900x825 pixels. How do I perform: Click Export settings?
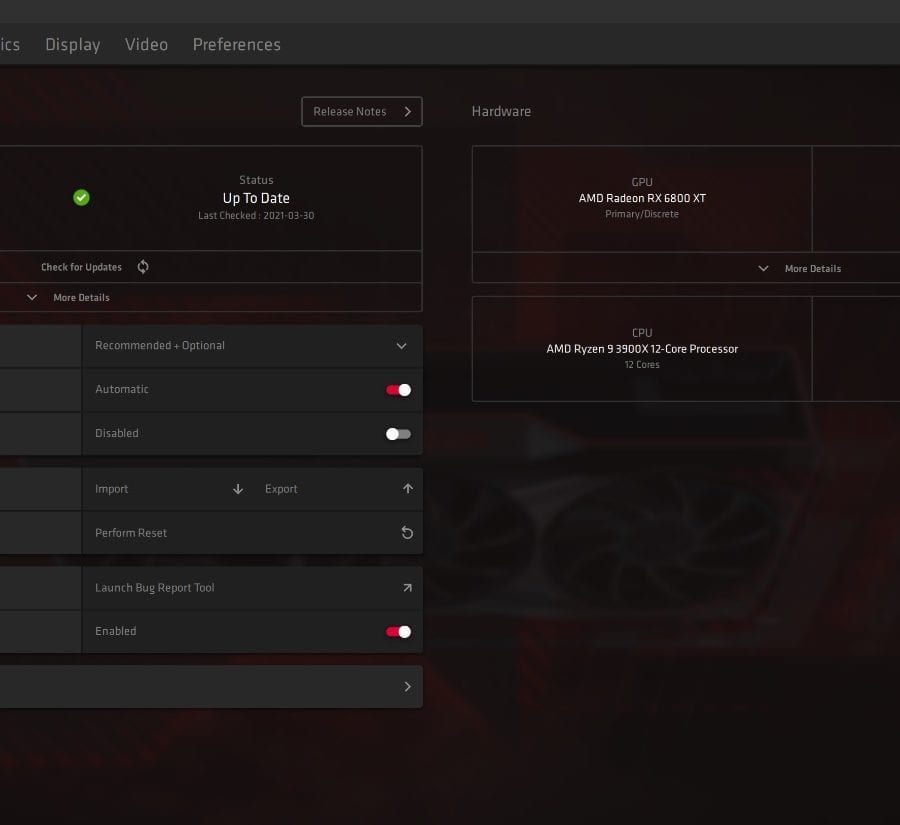tap(281, 489)
